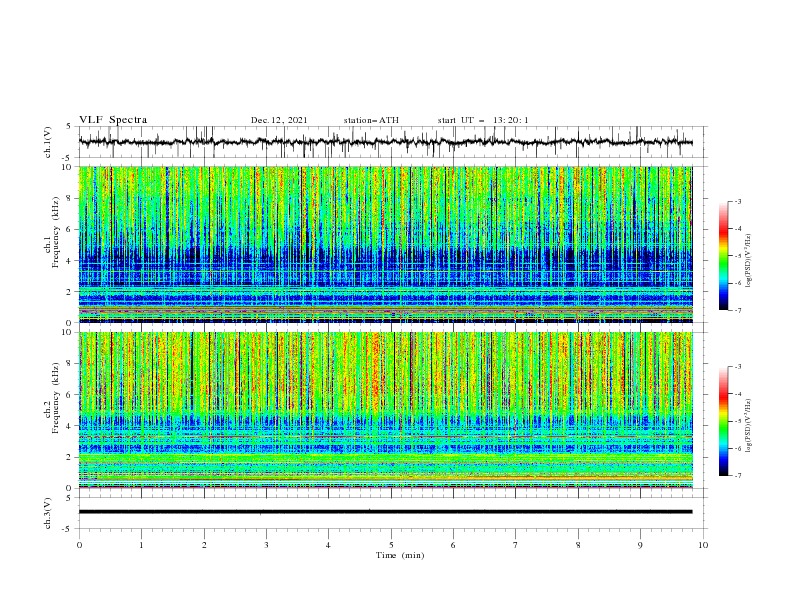The width and height of the screenshot is (792, 612).
Task: Click the lower PSD color scale bar
Action: (723, 421)
